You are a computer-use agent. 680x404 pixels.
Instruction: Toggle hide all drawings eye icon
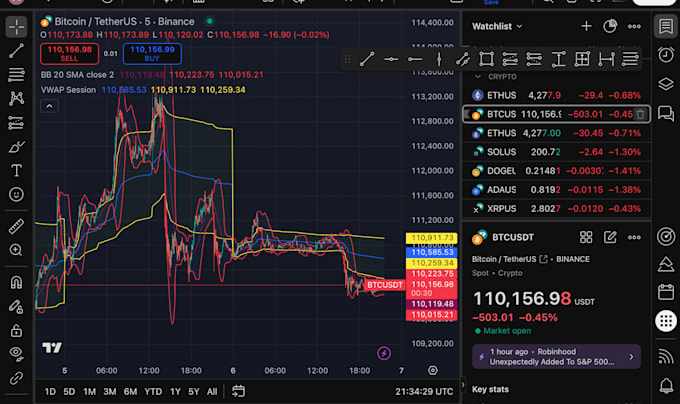[x=16, y=354]
